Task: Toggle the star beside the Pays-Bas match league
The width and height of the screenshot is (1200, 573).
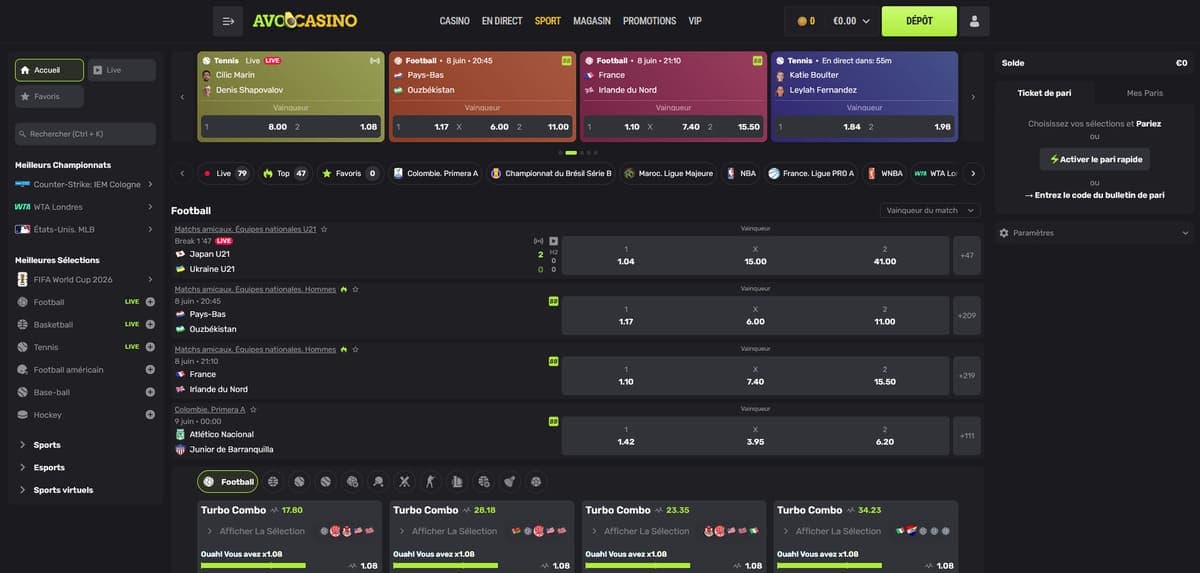Action: 355,289
